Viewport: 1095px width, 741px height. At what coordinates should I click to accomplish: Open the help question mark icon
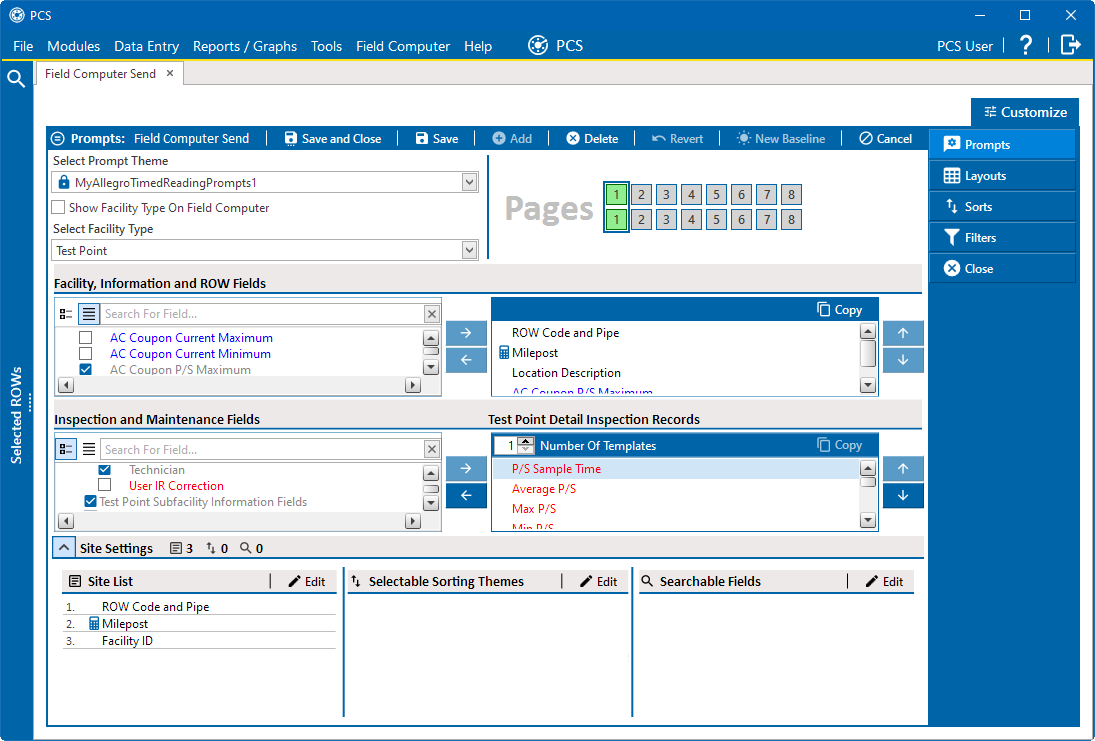[x=1025, y=46]
